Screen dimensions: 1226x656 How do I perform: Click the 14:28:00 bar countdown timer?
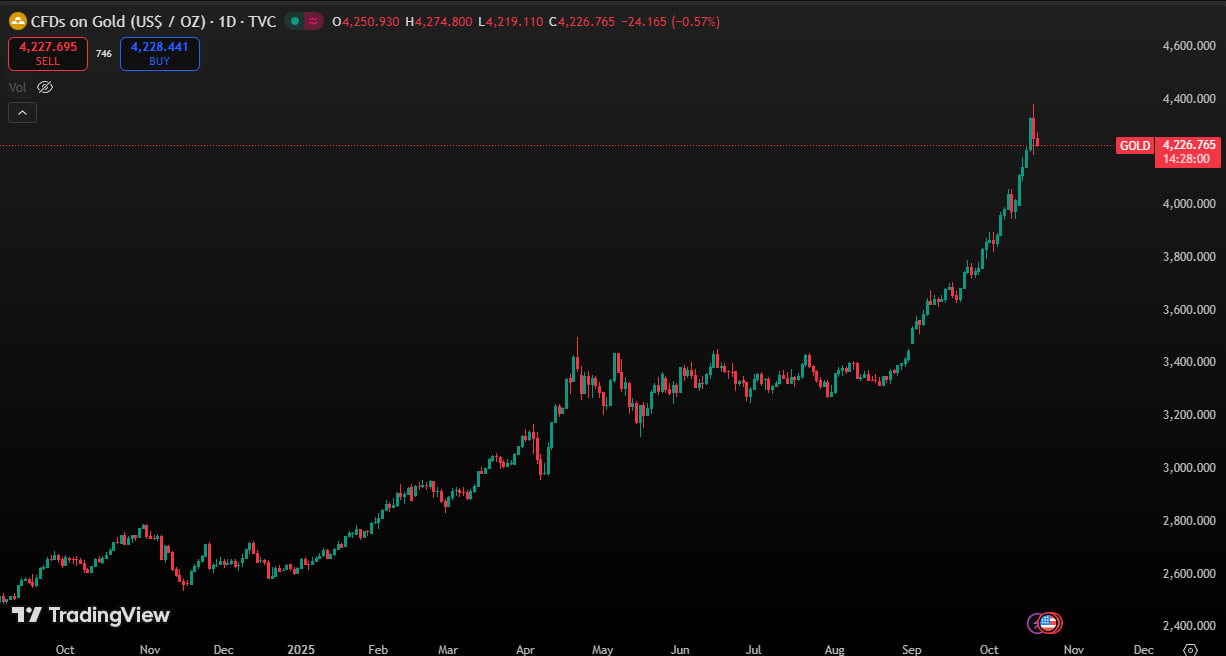click(1187, 159)
